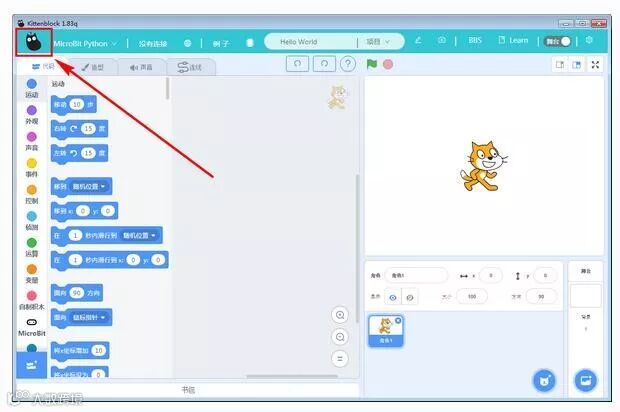Zoom out the workspace

[x=340, y=337]
